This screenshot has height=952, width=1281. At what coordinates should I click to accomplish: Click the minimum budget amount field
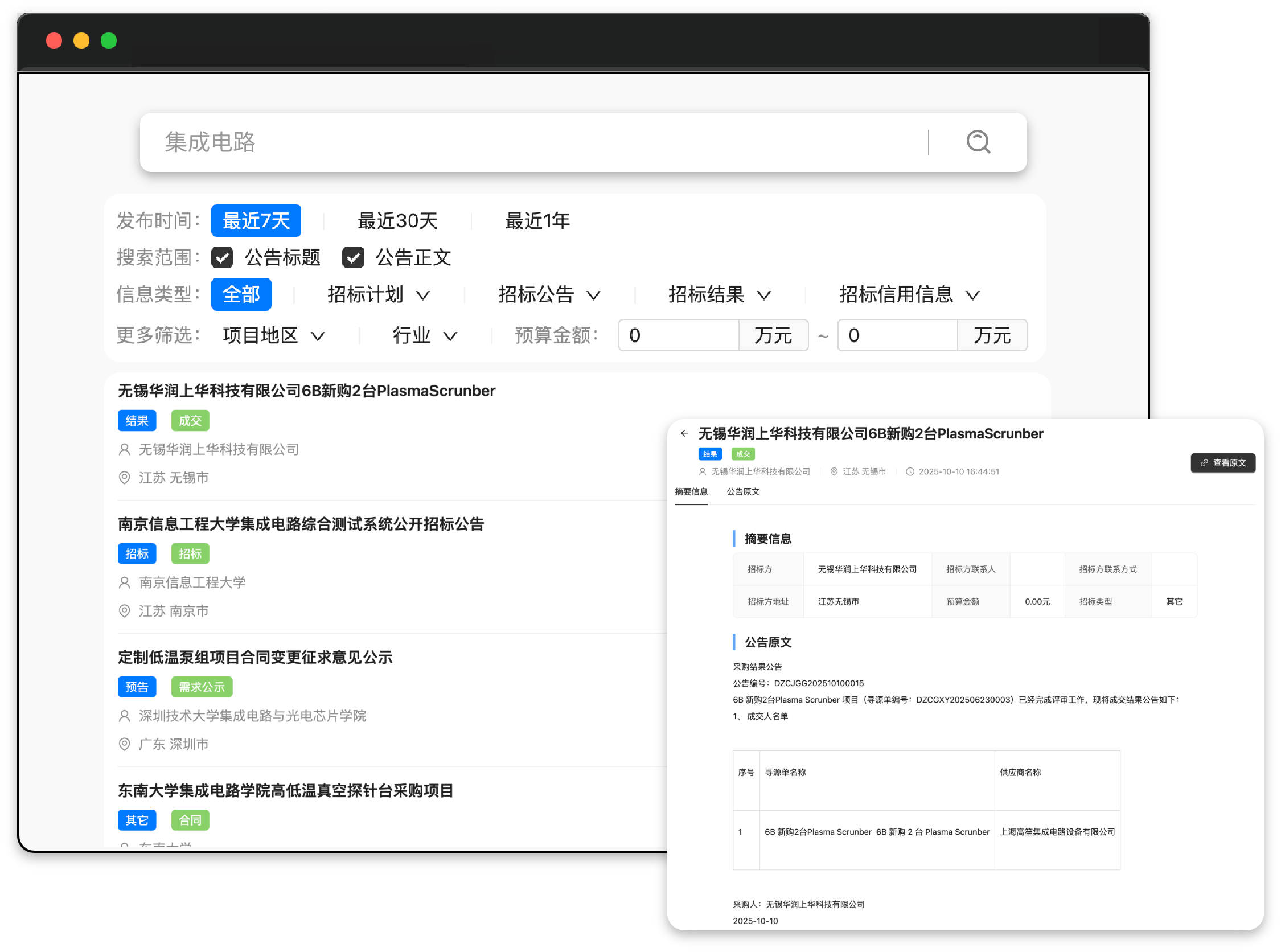[678, 335]
